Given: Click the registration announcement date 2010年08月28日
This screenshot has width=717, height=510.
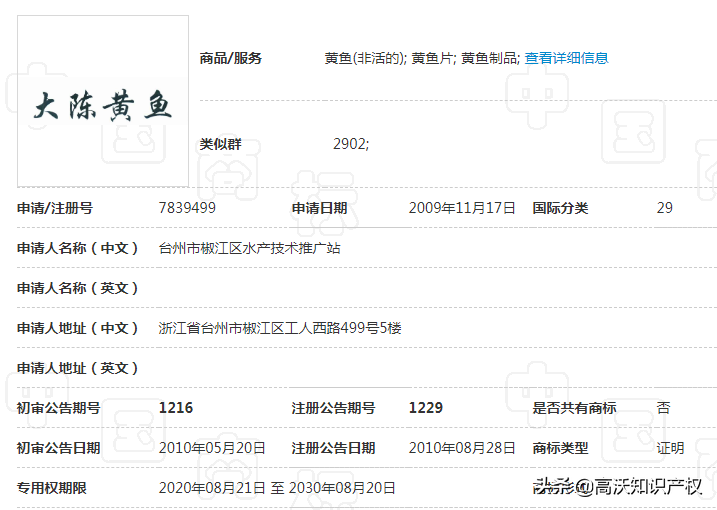Looking at the screenshot, I should 462,448.
